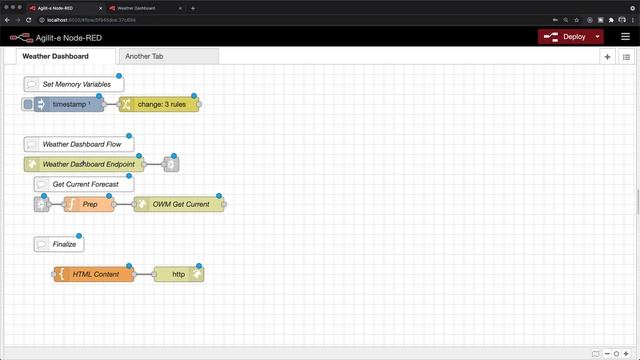This screenshot has height=360, width=640.
Task: Click the output port of change node
Action: [x=199, y=104]
